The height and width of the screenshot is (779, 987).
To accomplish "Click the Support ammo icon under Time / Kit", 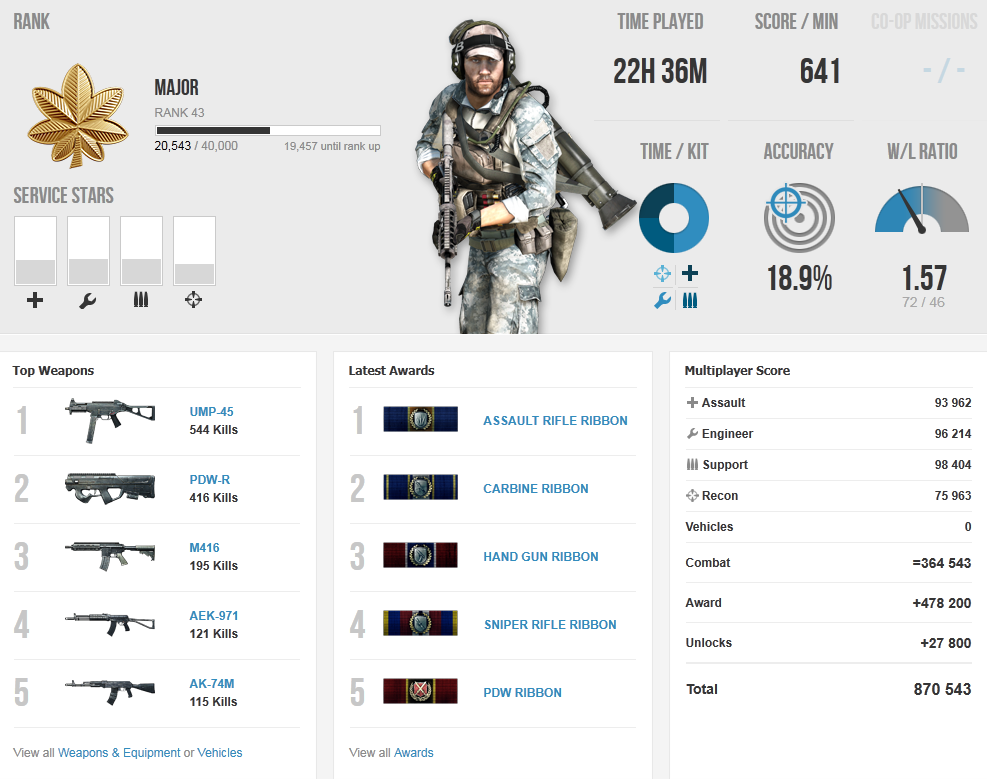I will (x=690, y=300).
